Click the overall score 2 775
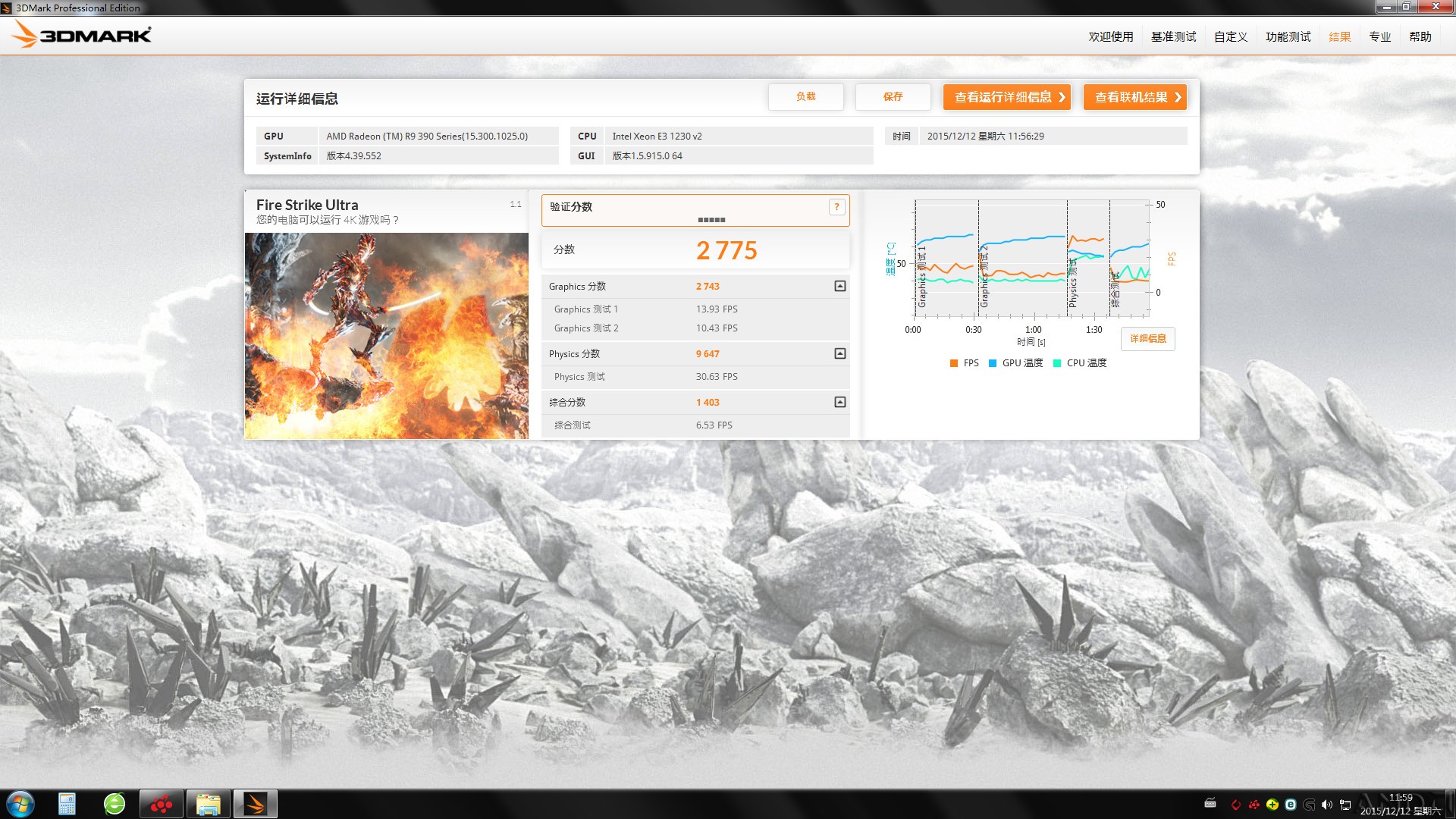1456x819 pixels. [x=726, y=250]
